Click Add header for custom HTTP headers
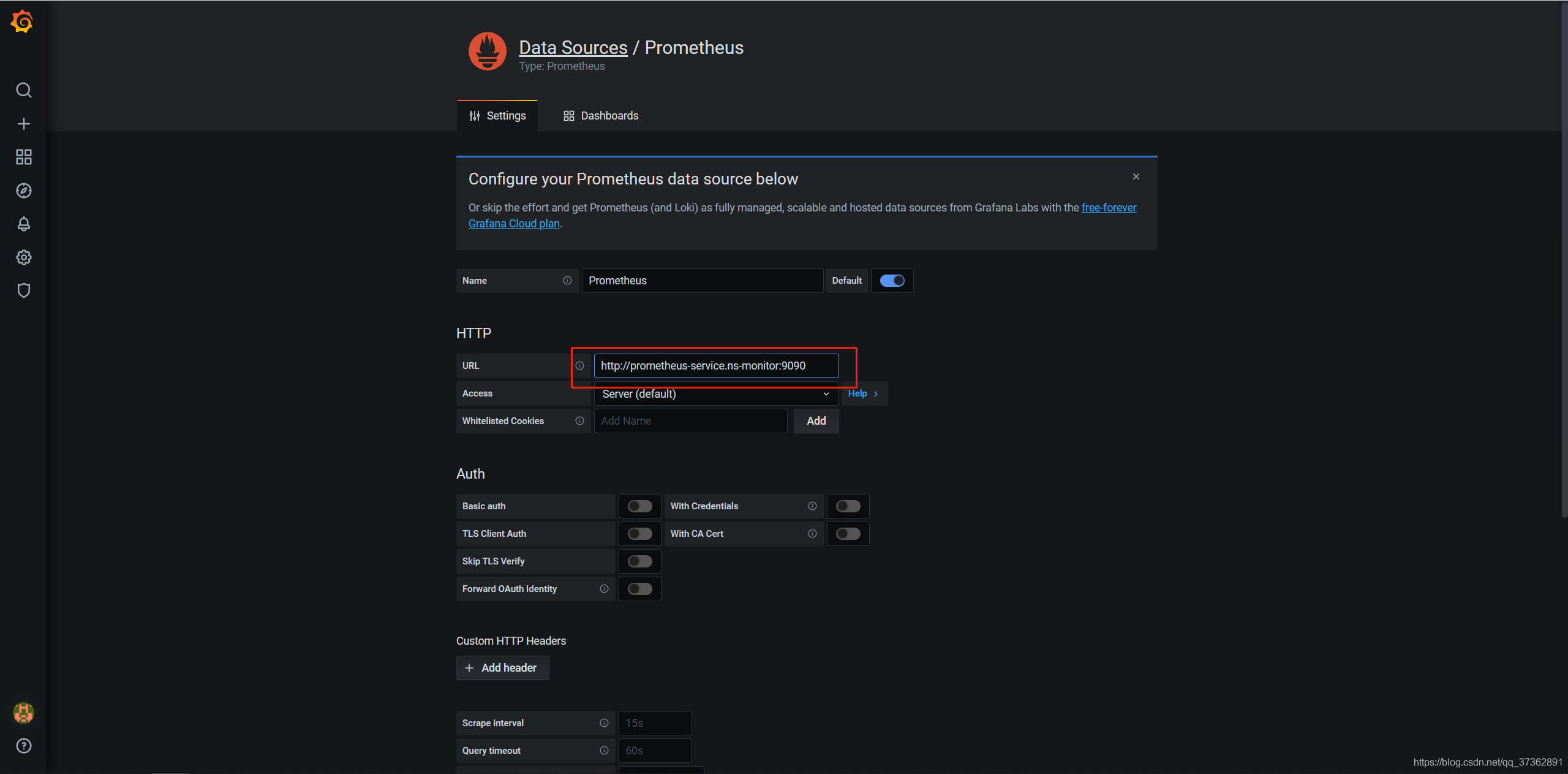Screen dimensions: 1568x774 [x=502, y=667]
